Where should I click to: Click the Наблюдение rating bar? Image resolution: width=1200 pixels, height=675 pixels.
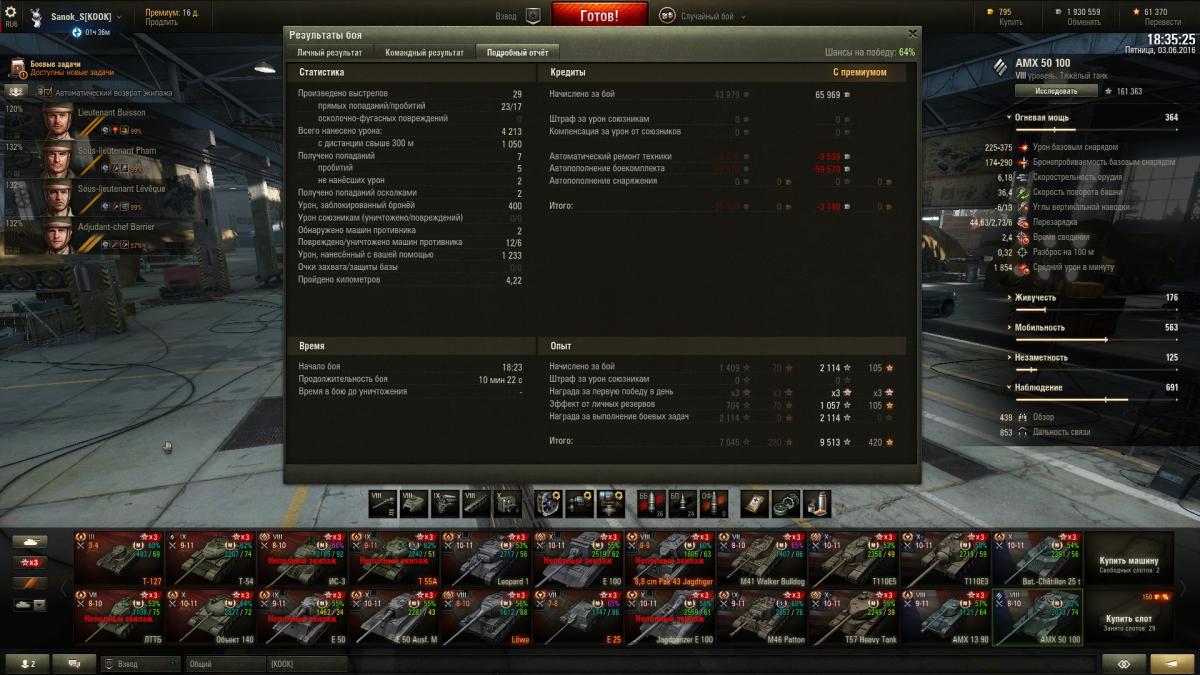tap(1096, 399)
